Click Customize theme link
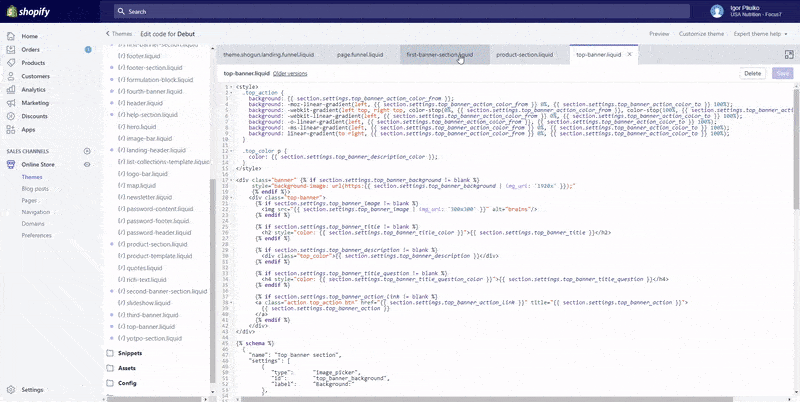This screenshot has height=402, width=800. [701, 34]
